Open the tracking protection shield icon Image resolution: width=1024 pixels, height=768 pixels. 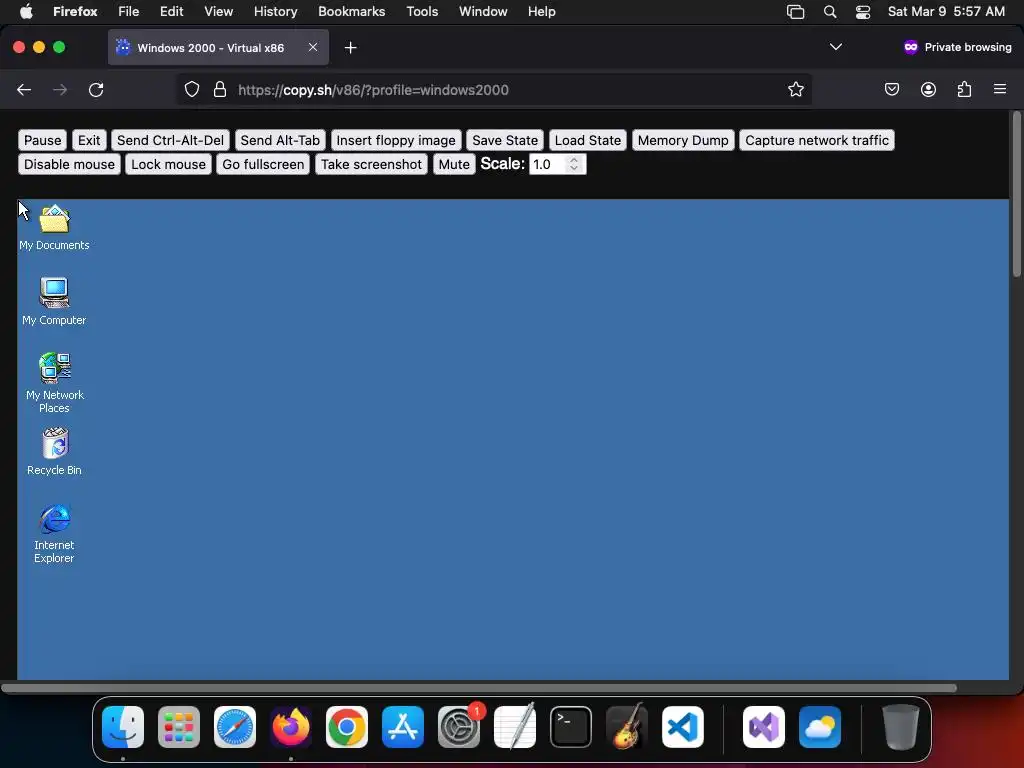(191, 89)
